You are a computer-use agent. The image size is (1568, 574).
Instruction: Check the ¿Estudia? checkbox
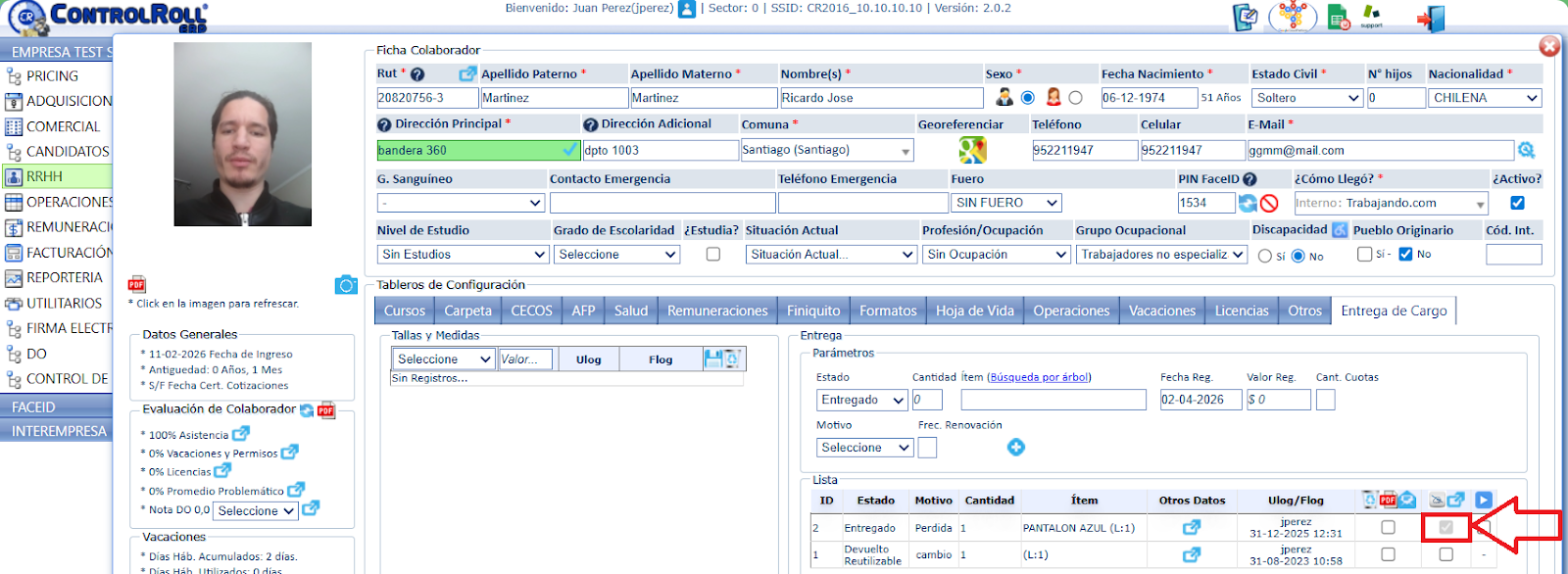click(x=713, y=255)
